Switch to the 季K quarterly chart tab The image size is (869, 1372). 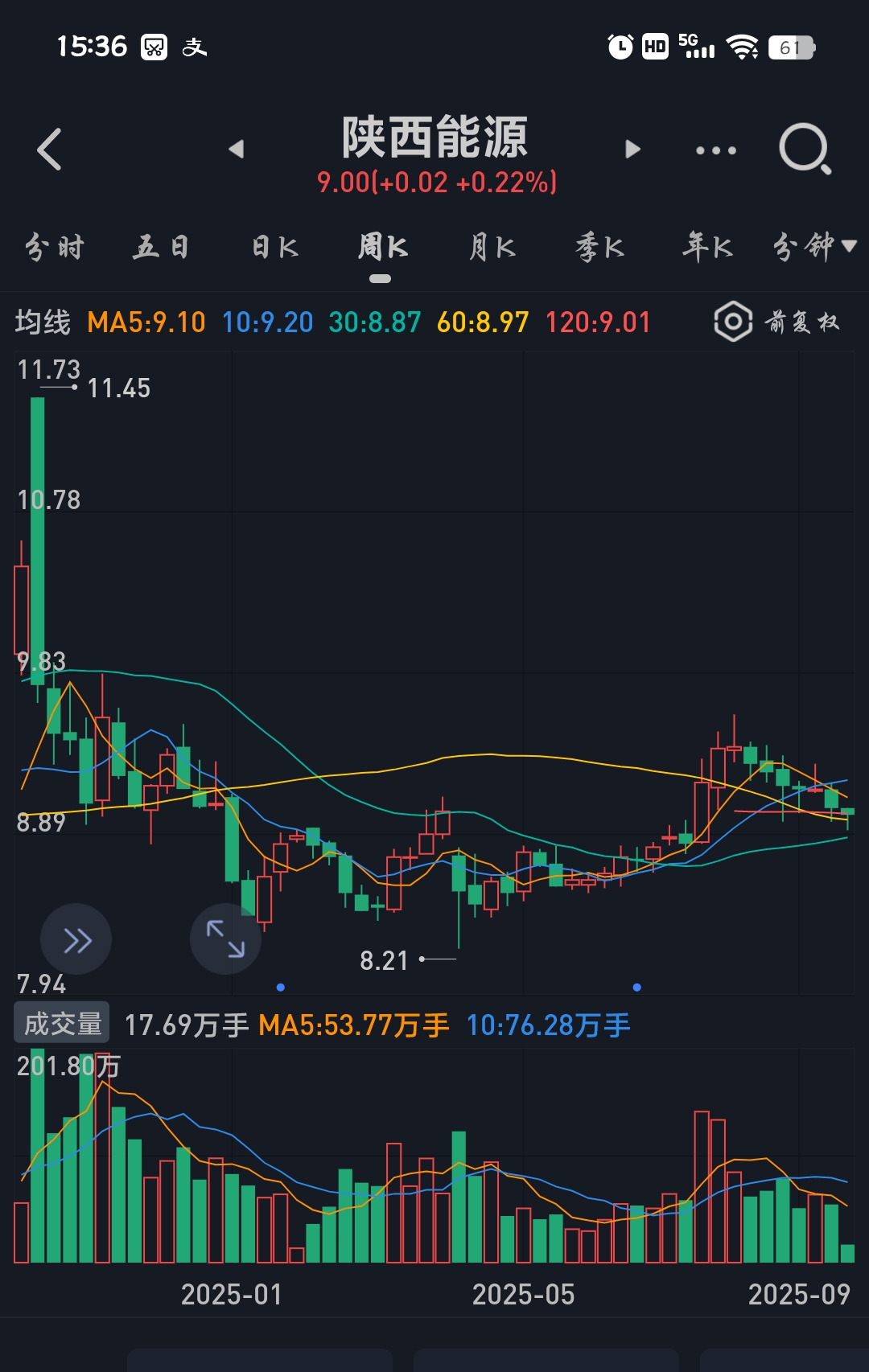click(x=599, y=247)
